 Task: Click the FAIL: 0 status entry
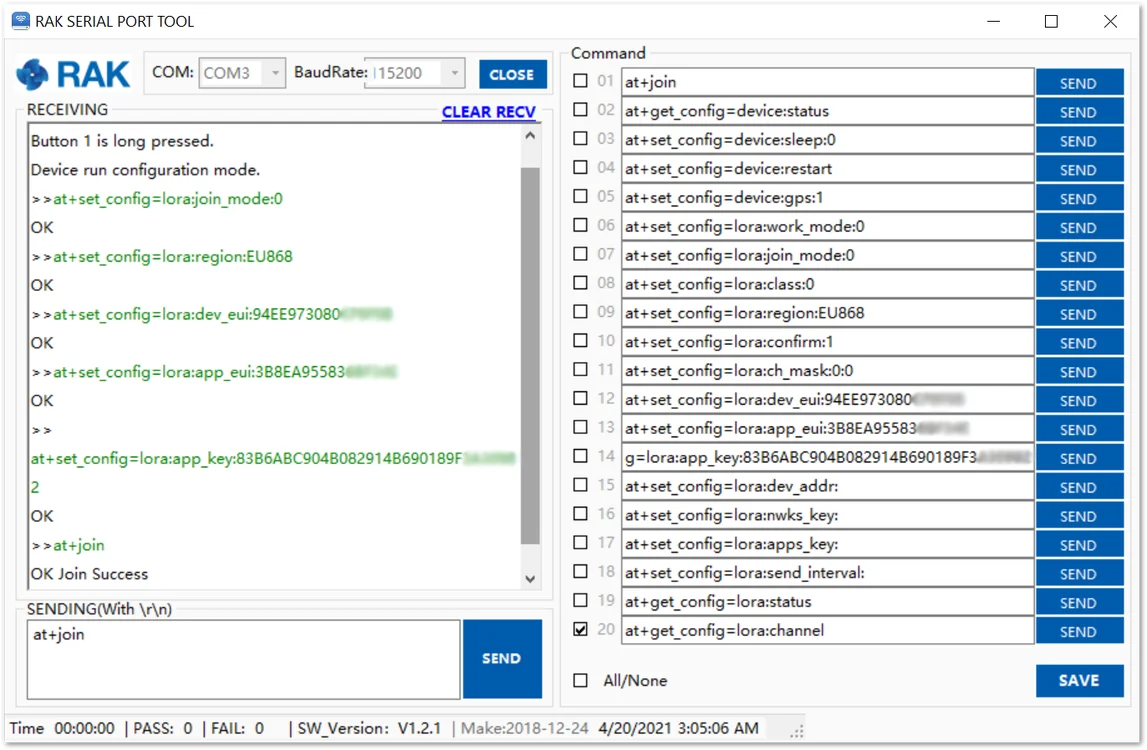click(x=238, y=729)
